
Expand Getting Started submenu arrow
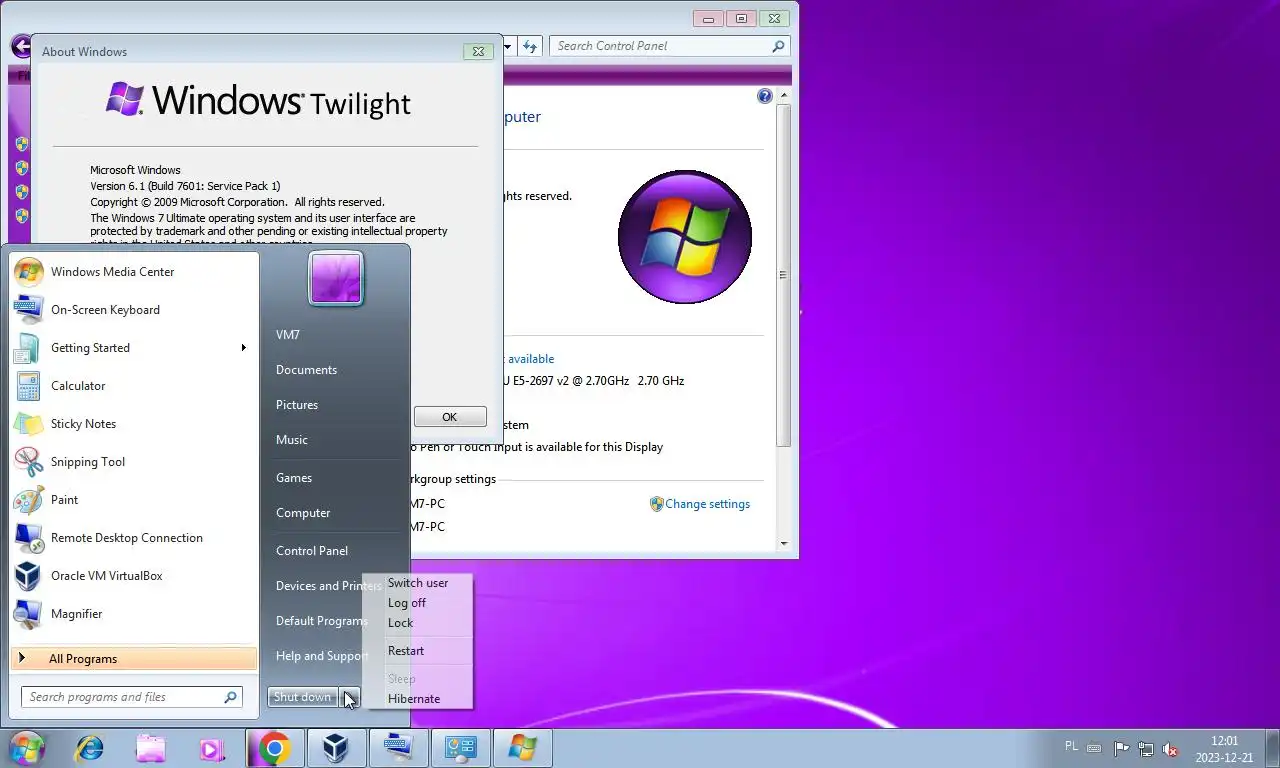tap(243, 348)
